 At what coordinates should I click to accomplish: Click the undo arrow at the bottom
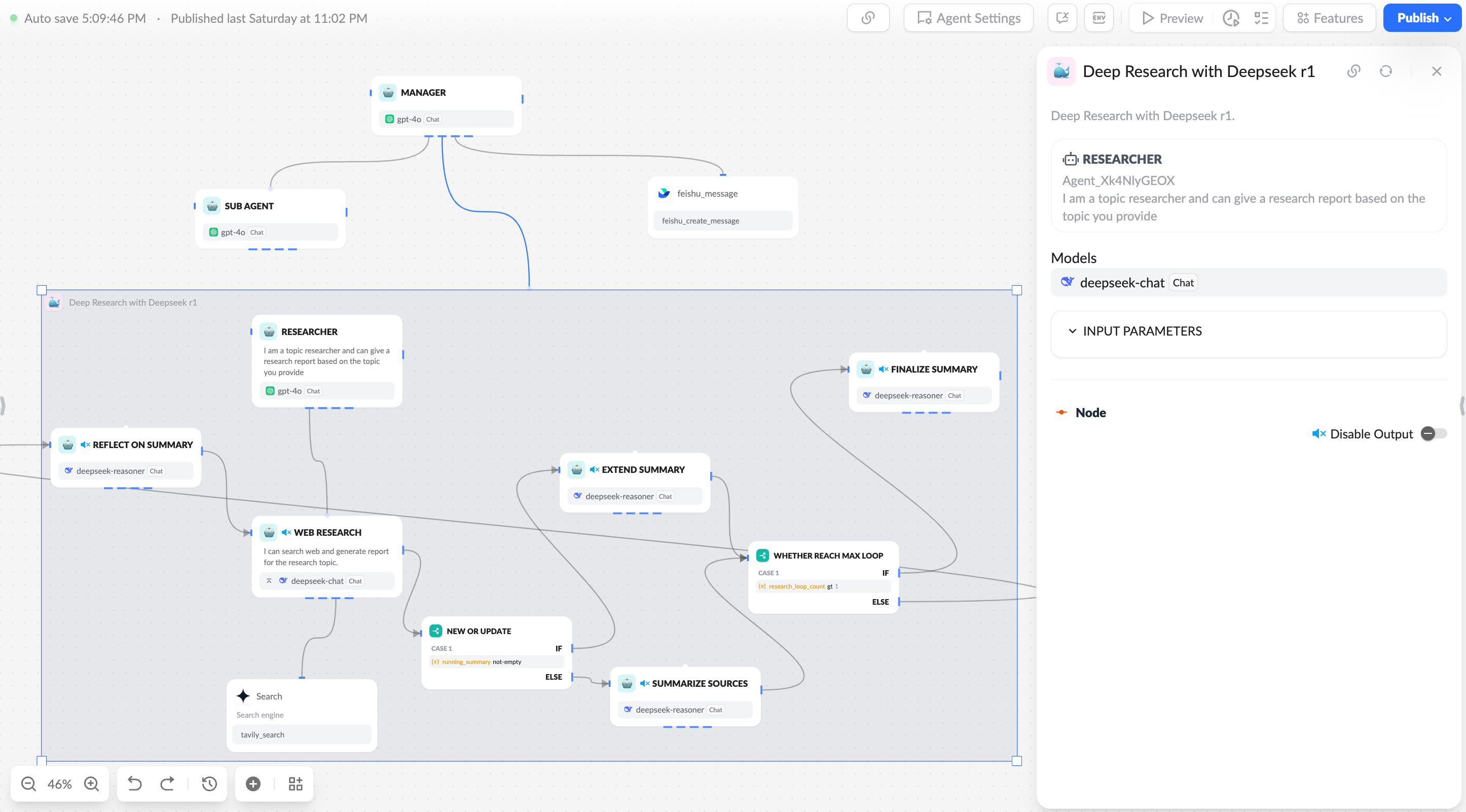click(134, 784)
